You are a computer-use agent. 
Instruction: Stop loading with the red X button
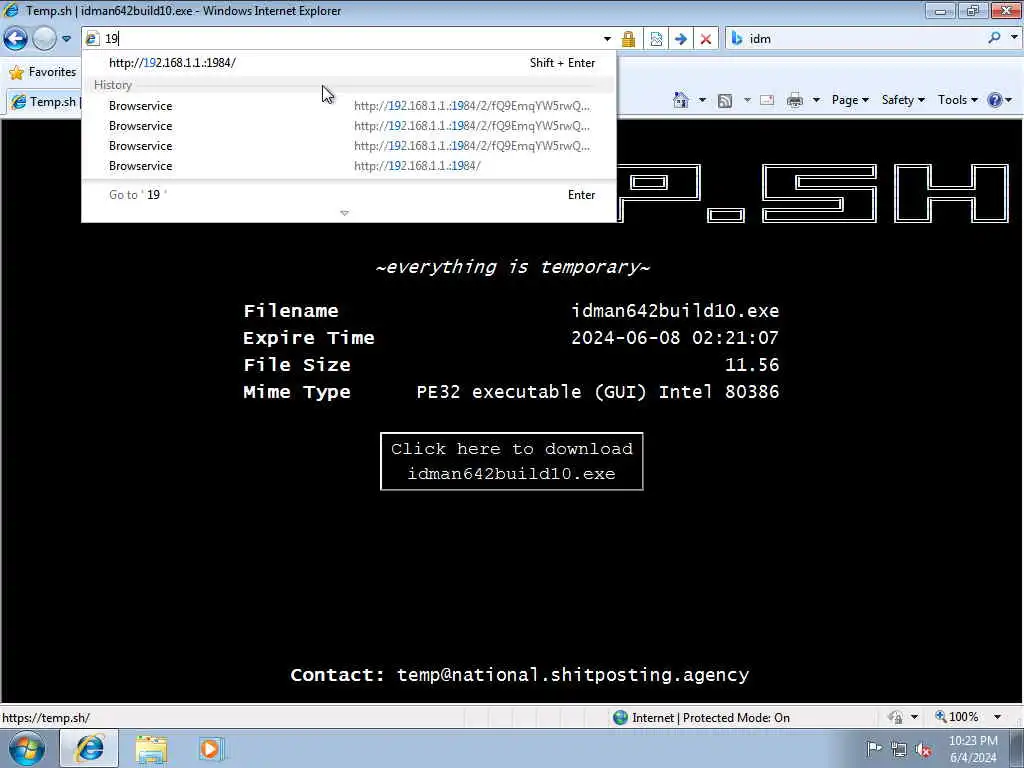pos(705,39)
